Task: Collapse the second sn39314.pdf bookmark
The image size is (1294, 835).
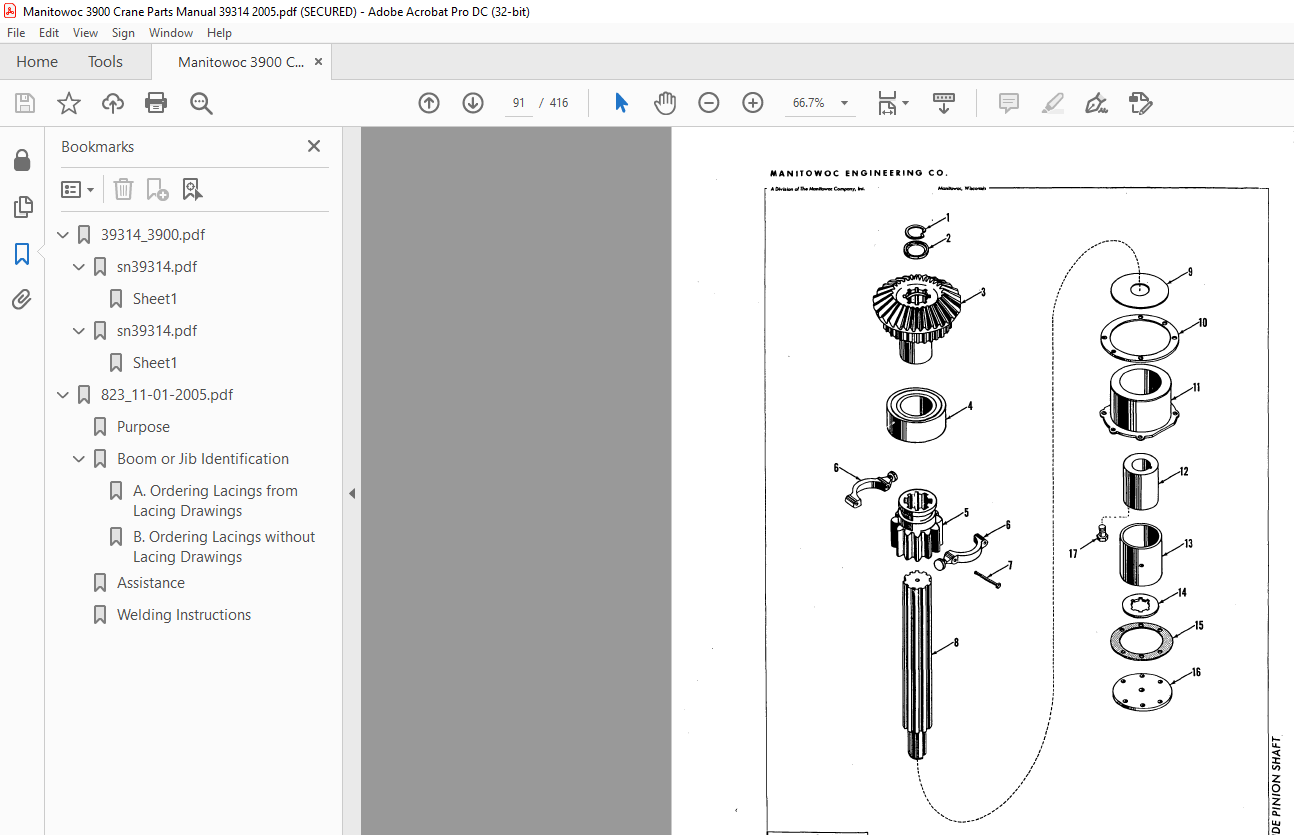Action: pyautogui.click(x=80, y=331)
